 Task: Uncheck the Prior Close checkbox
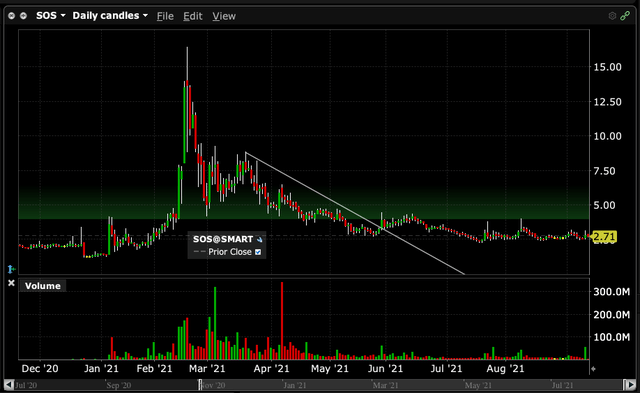coord(258,252)
